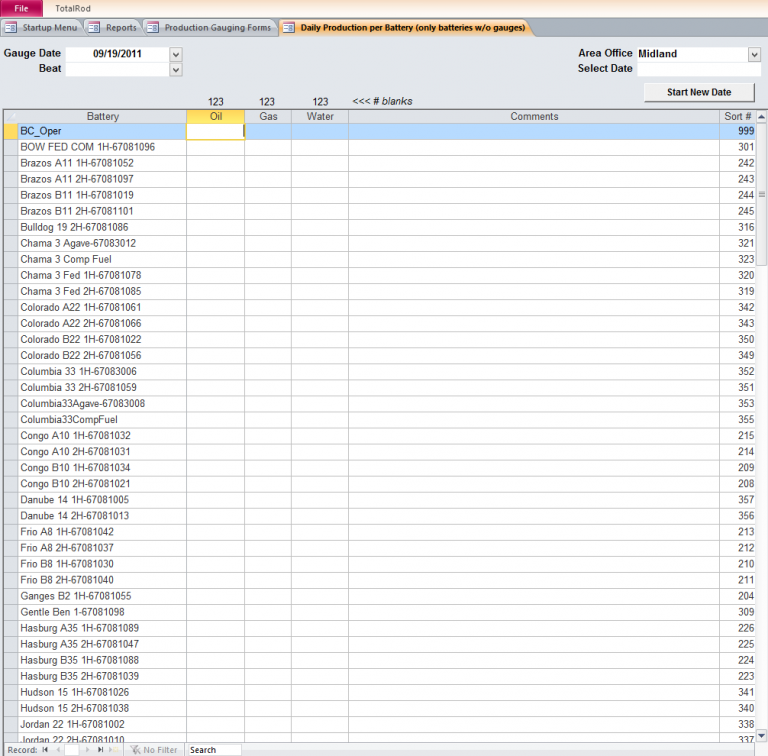The image size is (768, 756).
Task: Toggle the No Filter indicator
Action: pos(153,750)
